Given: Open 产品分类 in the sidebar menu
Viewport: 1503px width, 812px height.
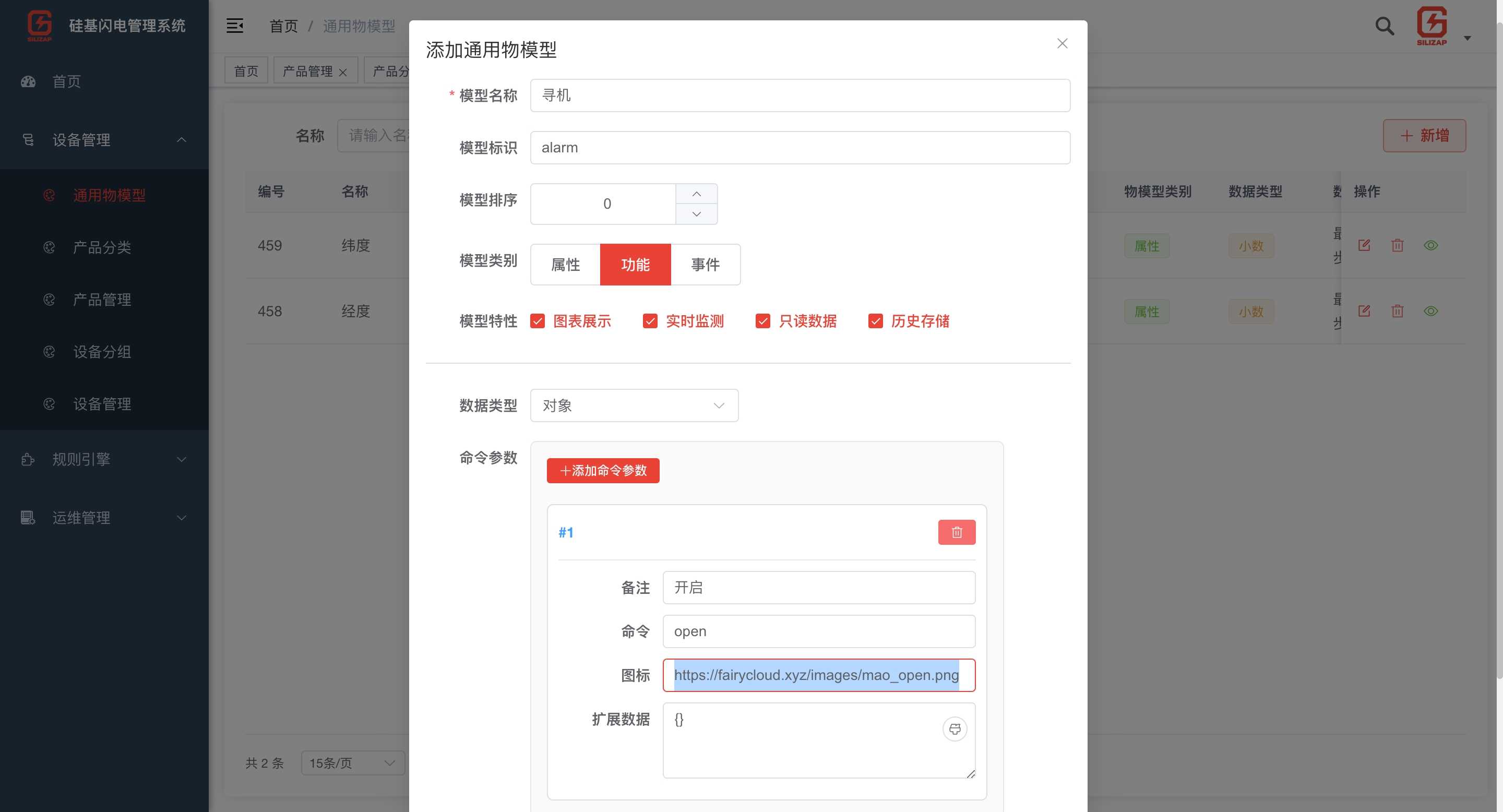Looking at the screenshot, I should (x=102, y=247).
